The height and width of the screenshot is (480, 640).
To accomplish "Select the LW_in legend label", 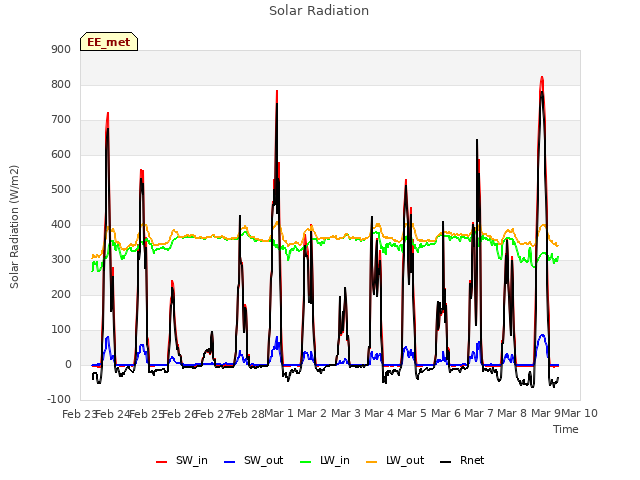I will [x=335, y=461].
